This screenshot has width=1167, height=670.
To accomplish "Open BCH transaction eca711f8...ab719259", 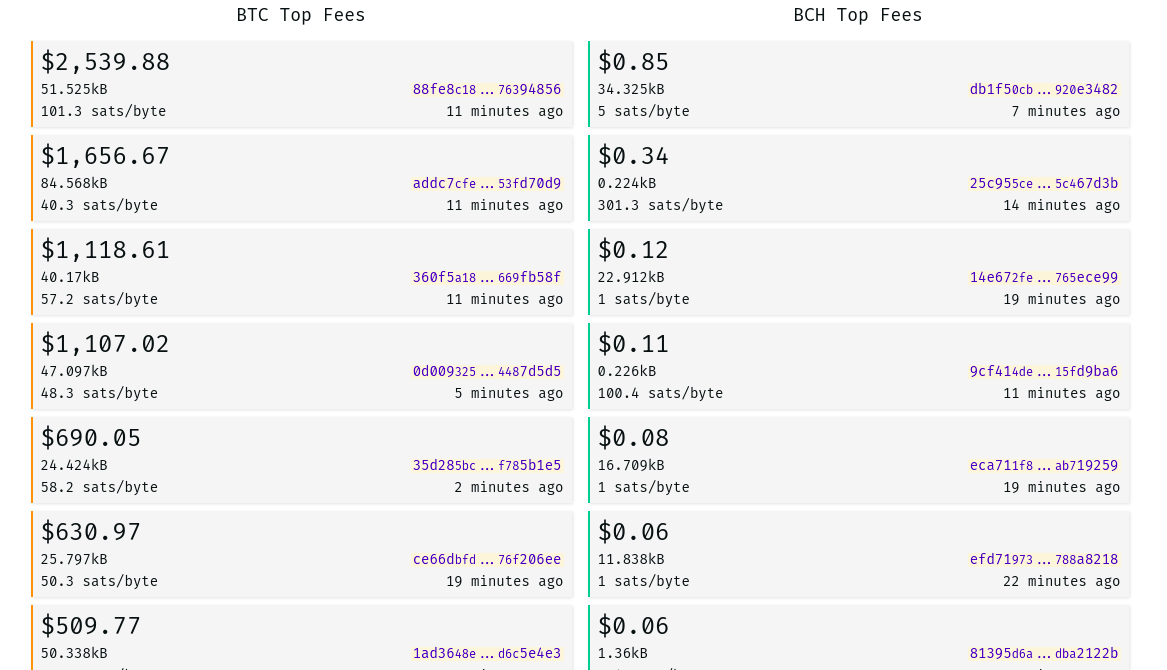I will pos(1043,465).
